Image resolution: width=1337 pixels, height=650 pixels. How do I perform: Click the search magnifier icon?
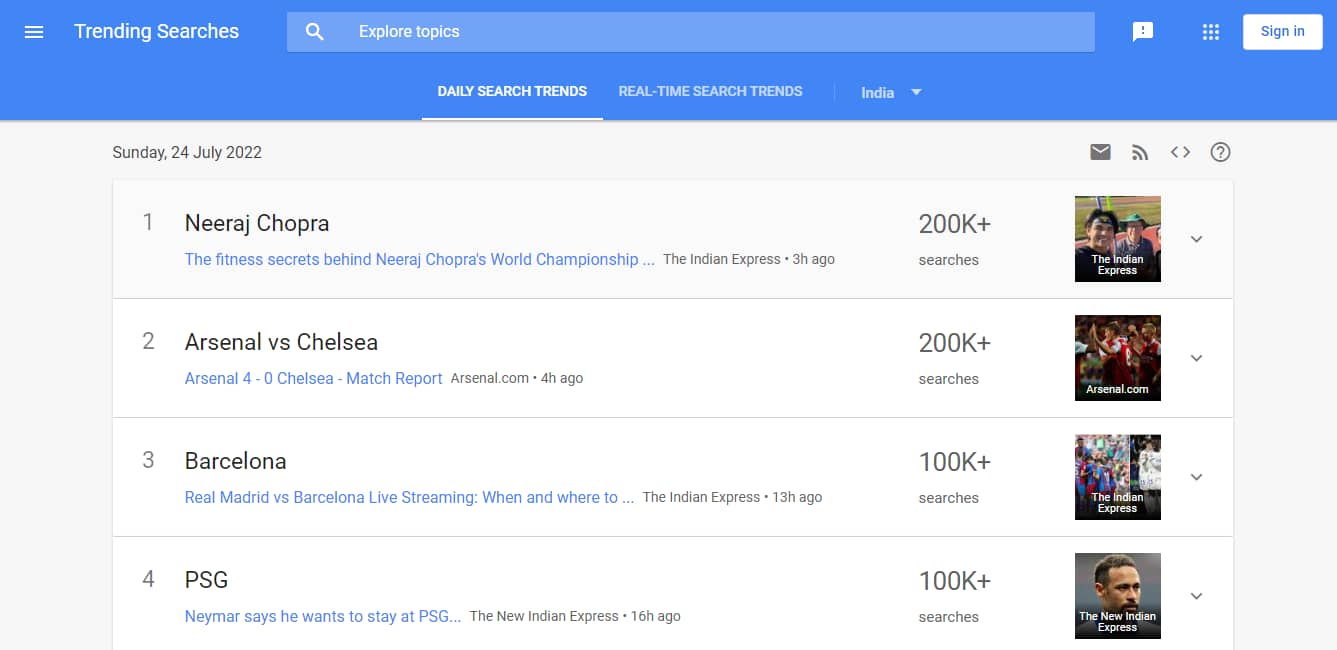point(315,32)
